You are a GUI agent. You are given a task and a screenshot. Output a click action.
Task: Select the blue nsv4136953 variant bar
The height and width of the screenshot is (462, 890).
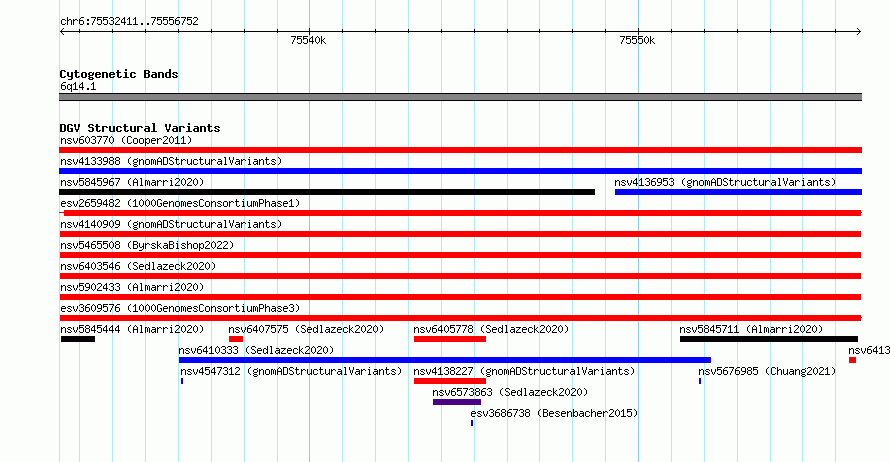pyautogui.click(x=738, y=192)
